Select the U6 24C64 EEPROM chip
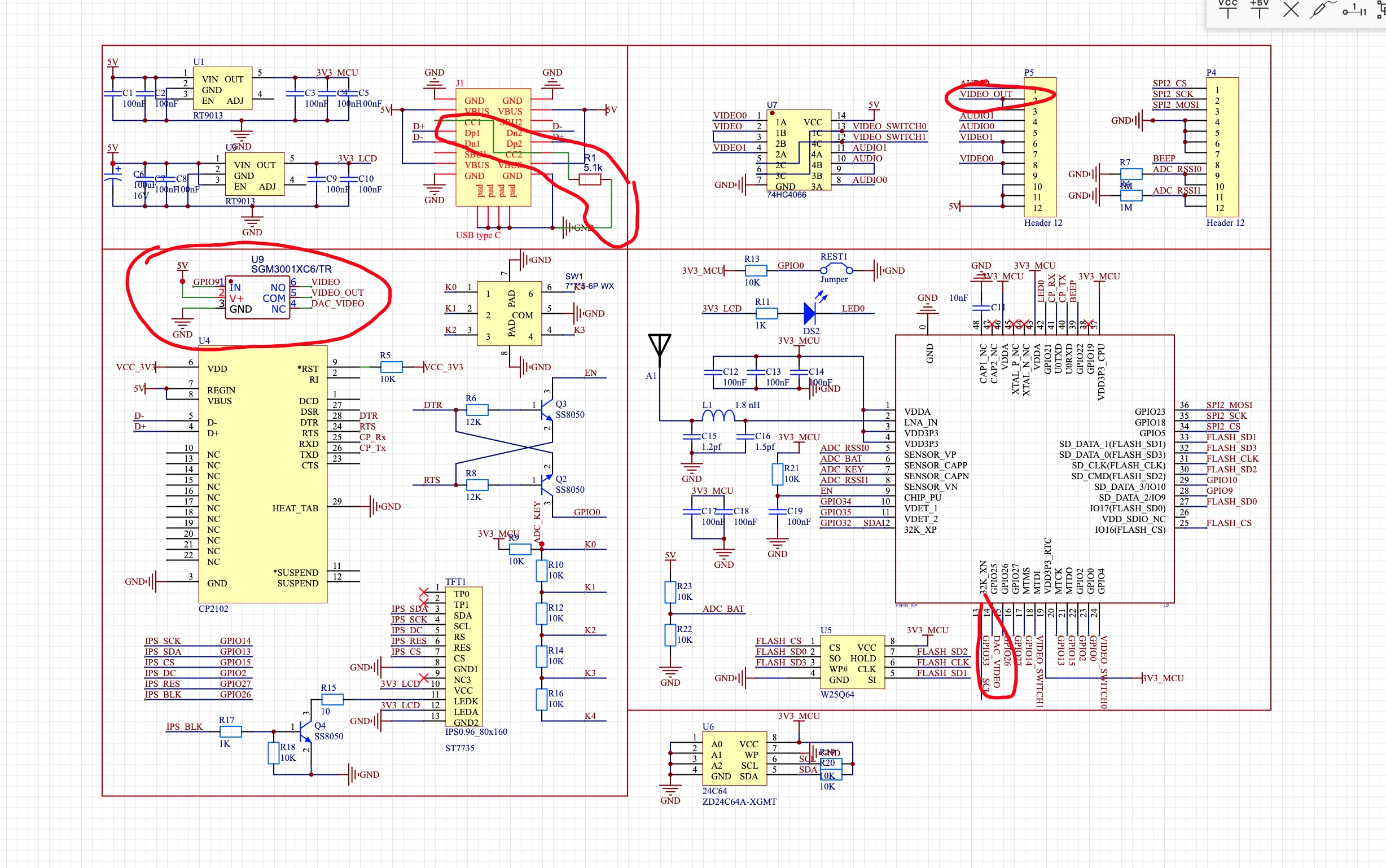The height and width of the screenshot is (868, 1386). 734,758
